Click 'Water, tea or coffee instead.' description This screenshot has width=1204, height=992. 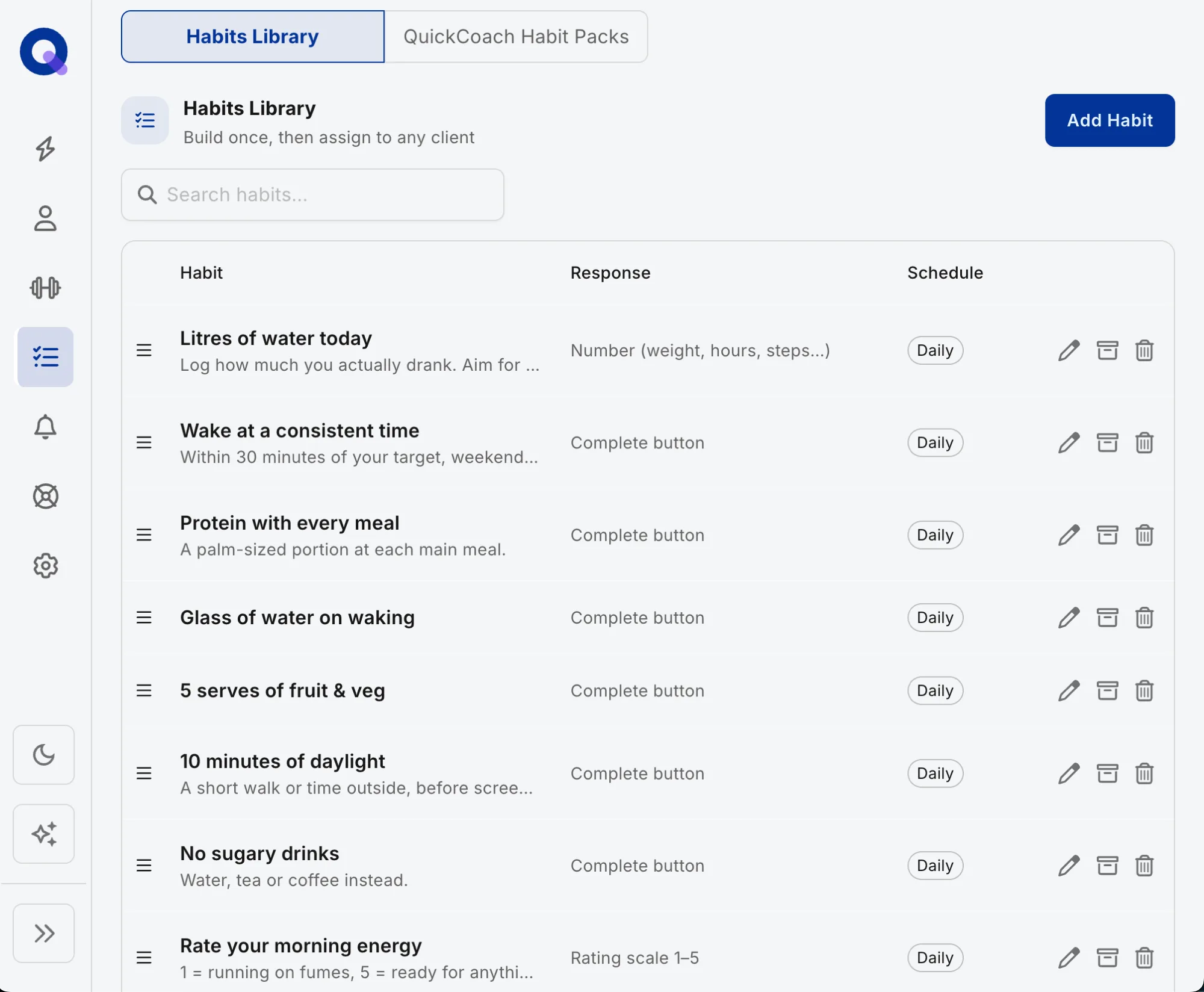294,880
